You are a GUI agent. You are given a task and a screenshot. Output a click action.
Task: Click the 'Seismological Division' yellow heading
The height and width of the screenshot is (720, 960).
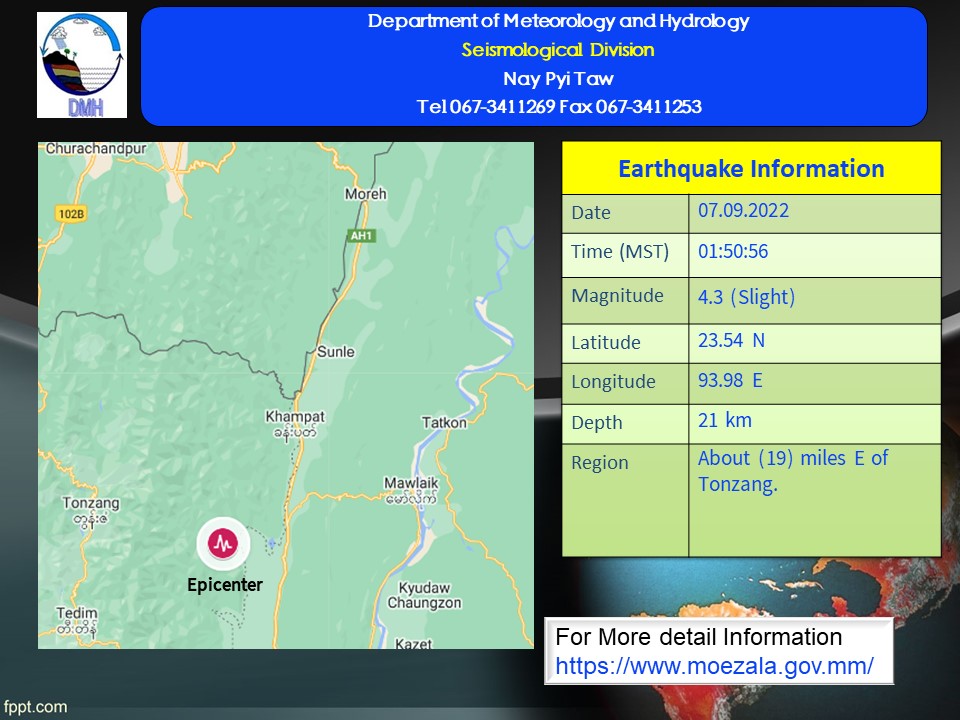558,50
